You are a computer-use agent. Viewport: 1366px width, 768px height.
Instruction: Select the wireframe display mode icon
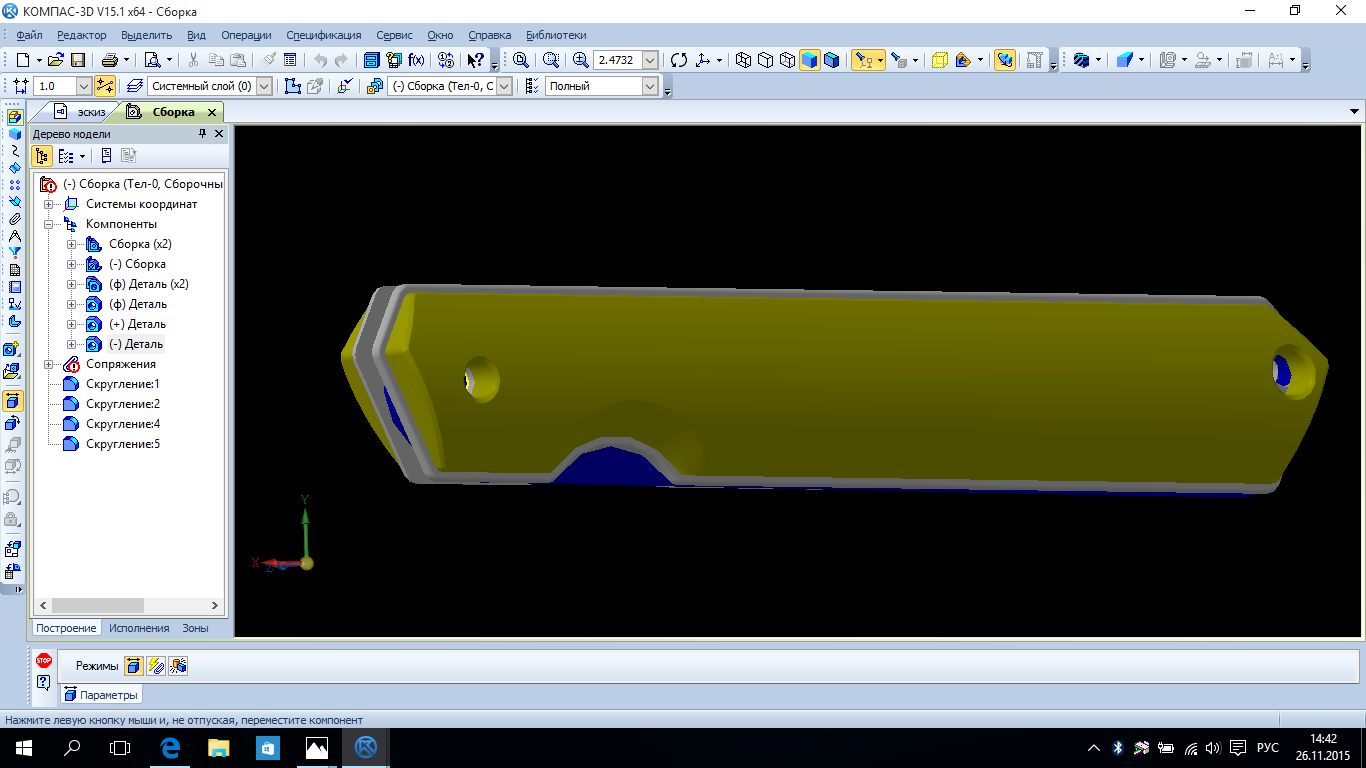(743, 60)
